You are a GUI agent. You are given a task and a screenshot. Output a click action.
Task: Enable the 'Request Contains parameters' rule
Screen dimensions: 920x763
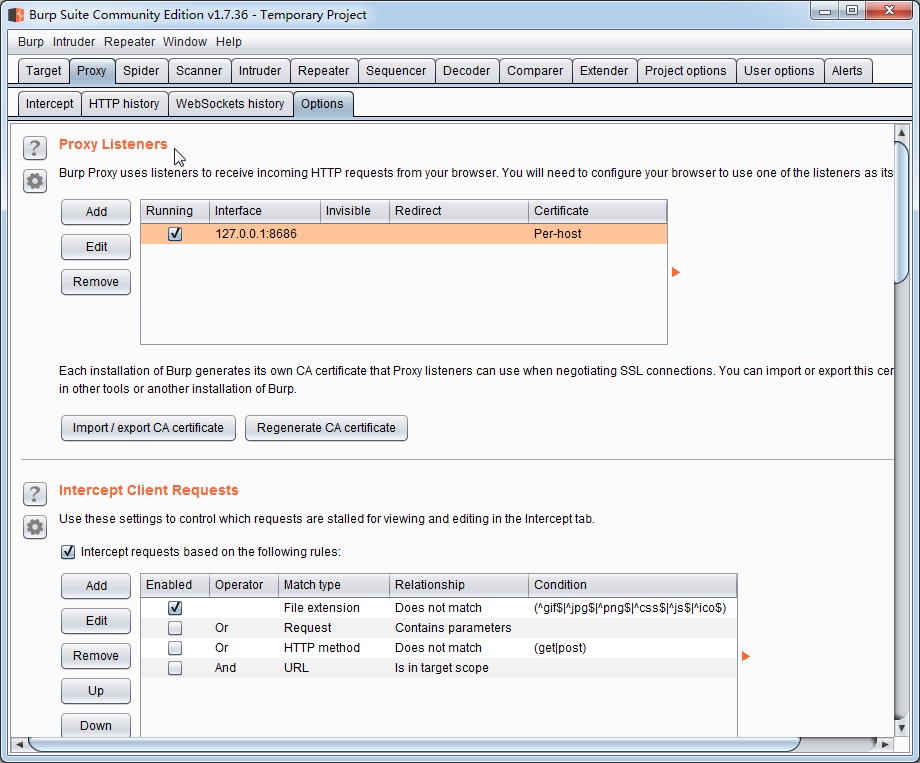175,628
